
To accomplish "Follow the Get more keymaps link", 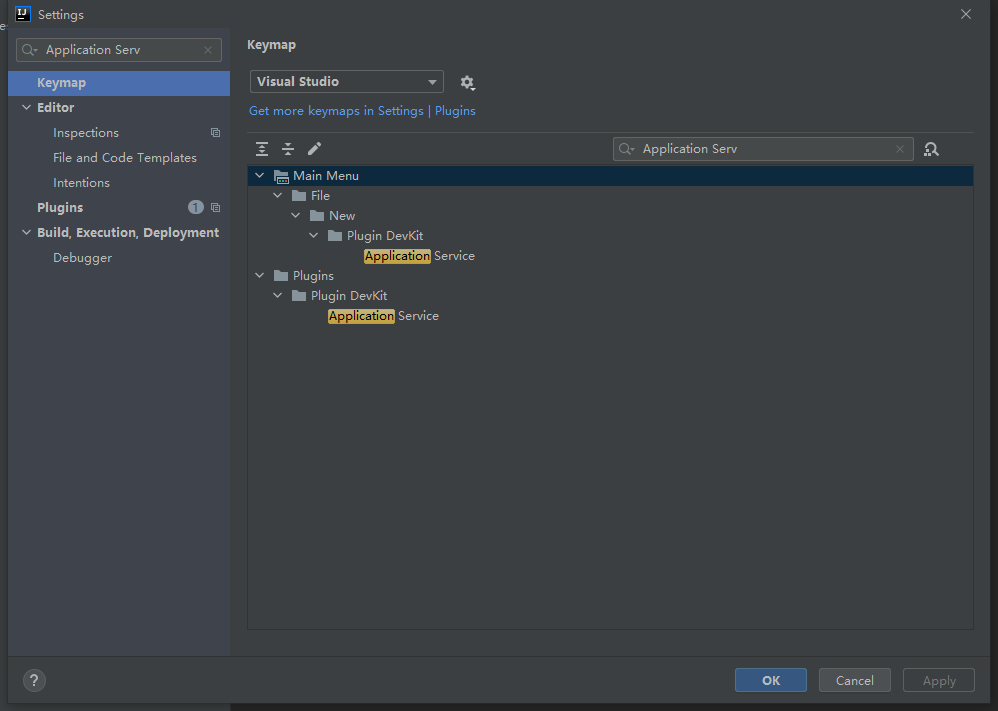I will (362, 111).
